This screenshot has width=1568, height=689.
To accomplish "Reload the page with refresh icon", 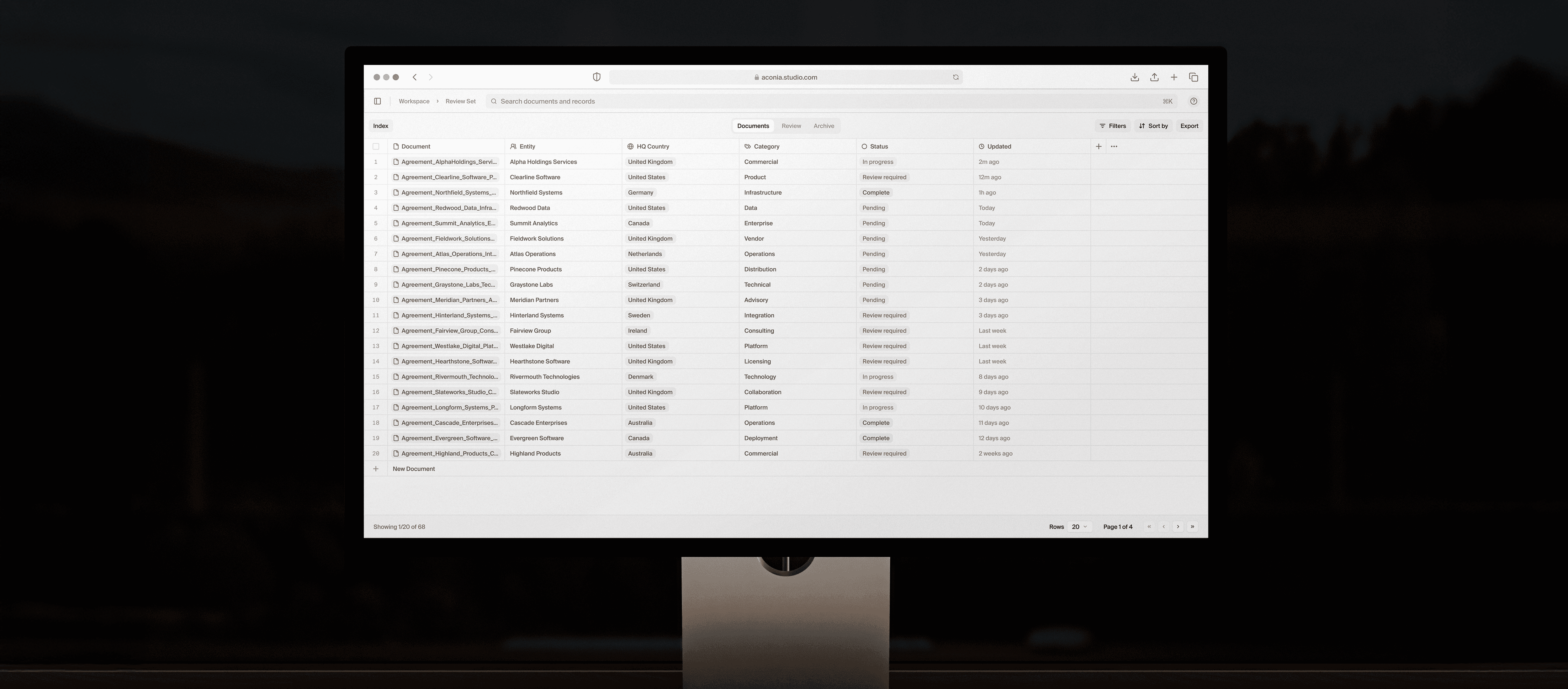I will [956, 77].
